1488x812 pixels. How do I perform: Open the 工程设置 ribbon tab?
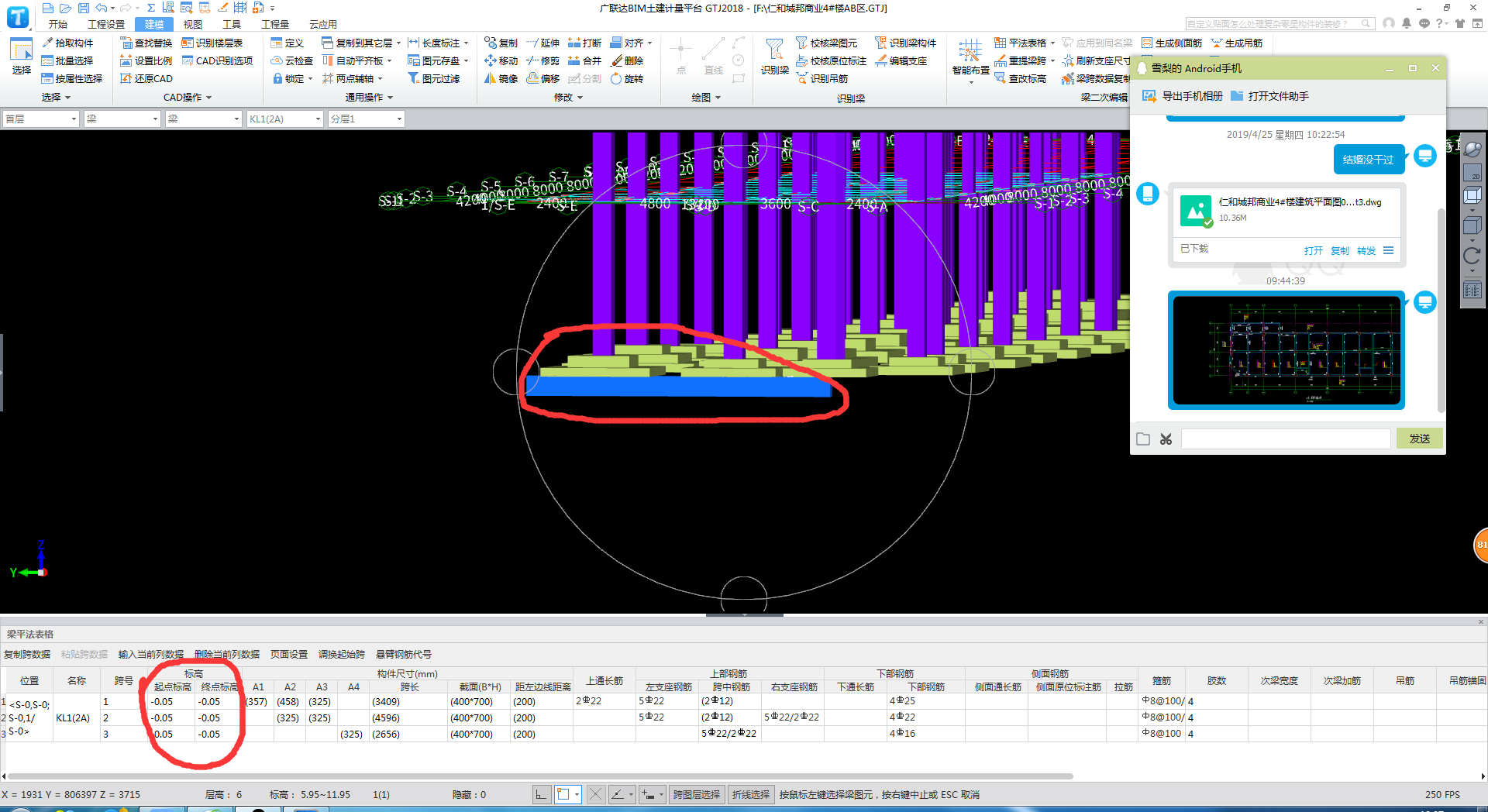(x=106, y=25)
